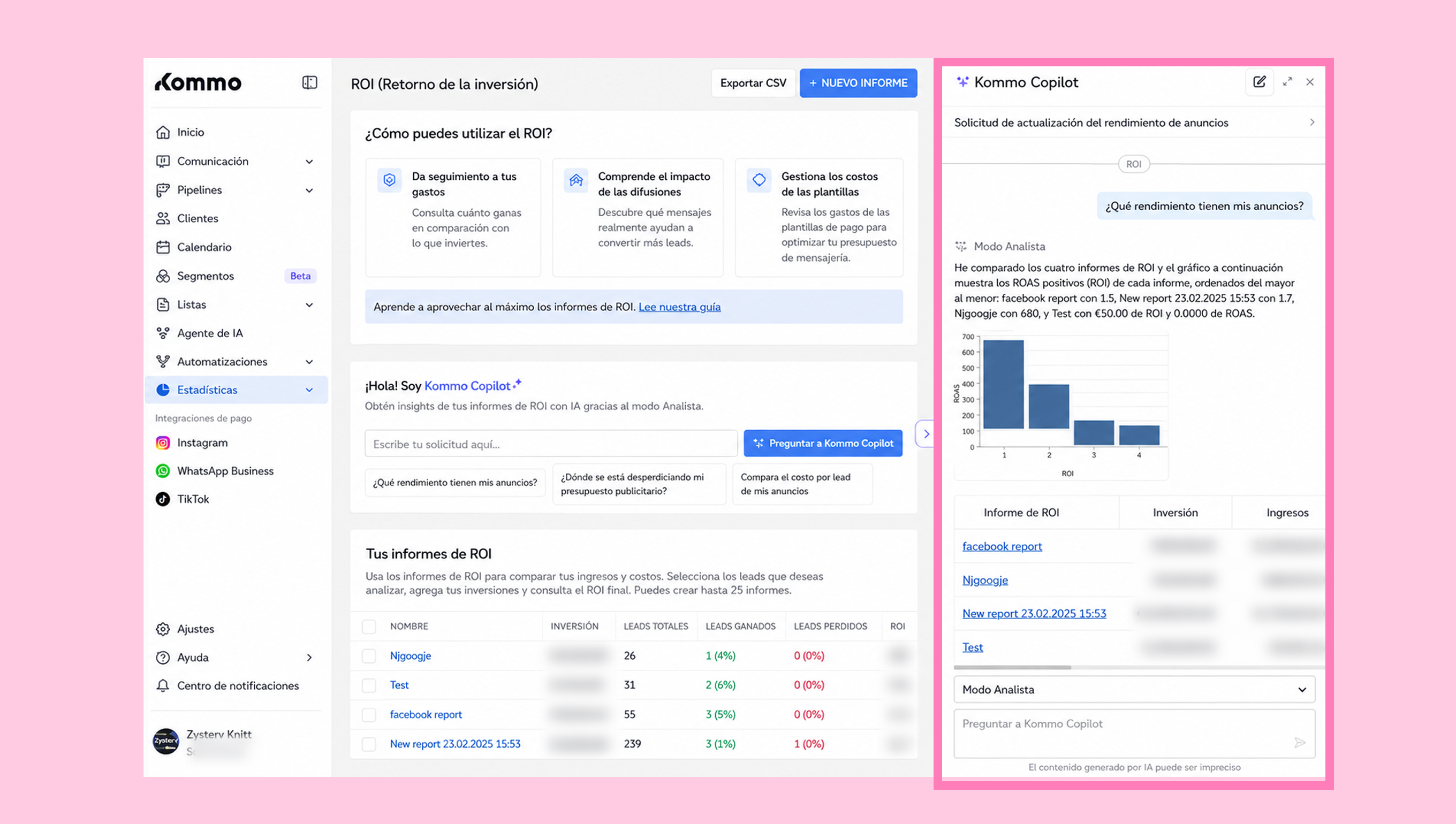Viewport: 1456px width, 824px height.
Task: Open the Ayuda question mark icon
Action: coord(163,658)
